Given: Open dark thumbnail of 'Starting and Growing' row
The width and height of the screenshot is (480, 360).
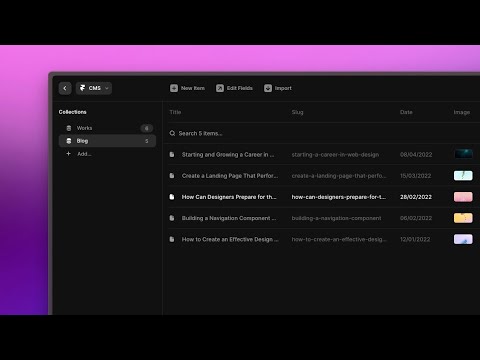Looking at the screenshot, I should coord(463,154).
